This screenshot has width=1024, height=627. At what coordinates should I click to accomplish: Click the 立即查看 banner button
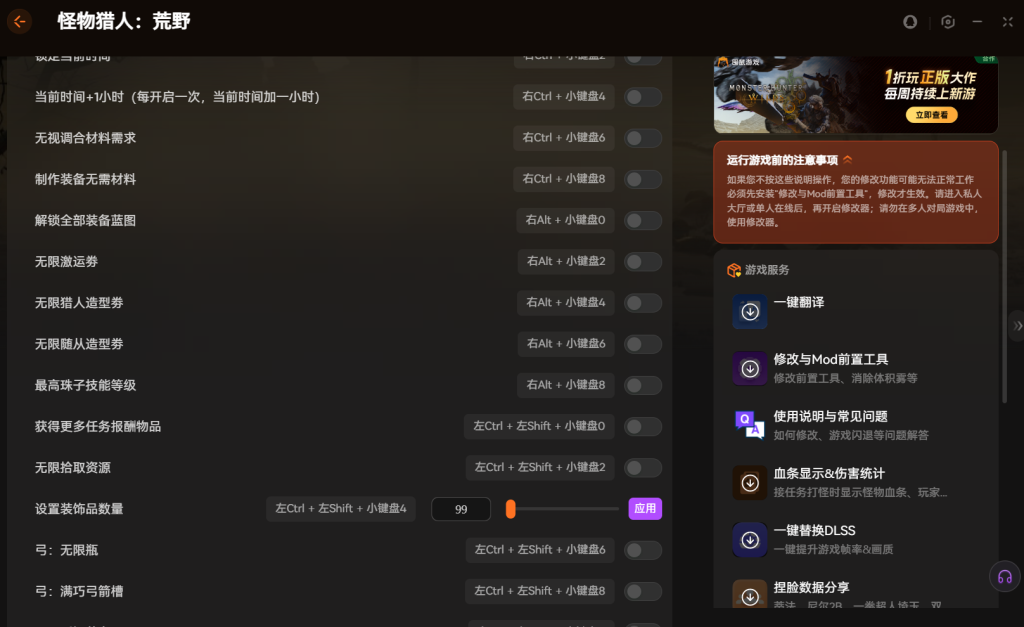tap(930, 115)
